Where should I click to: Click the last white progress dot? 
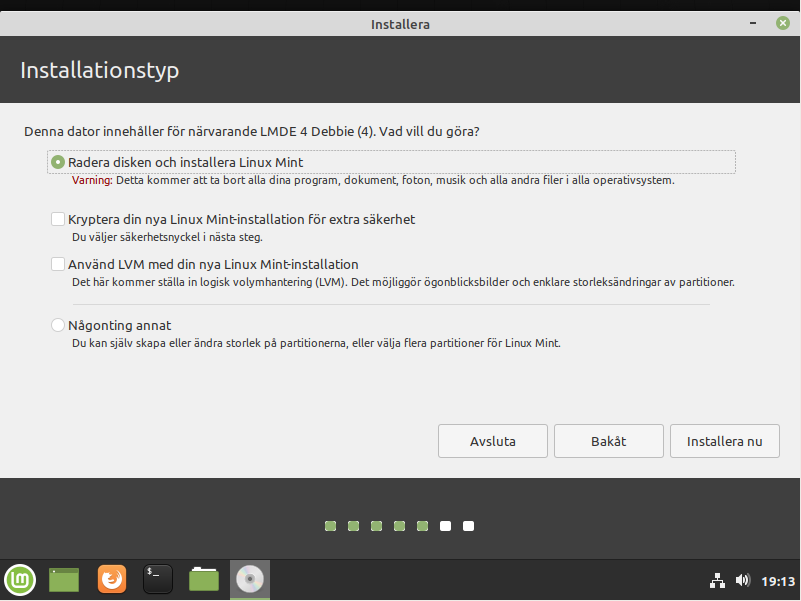468,526
